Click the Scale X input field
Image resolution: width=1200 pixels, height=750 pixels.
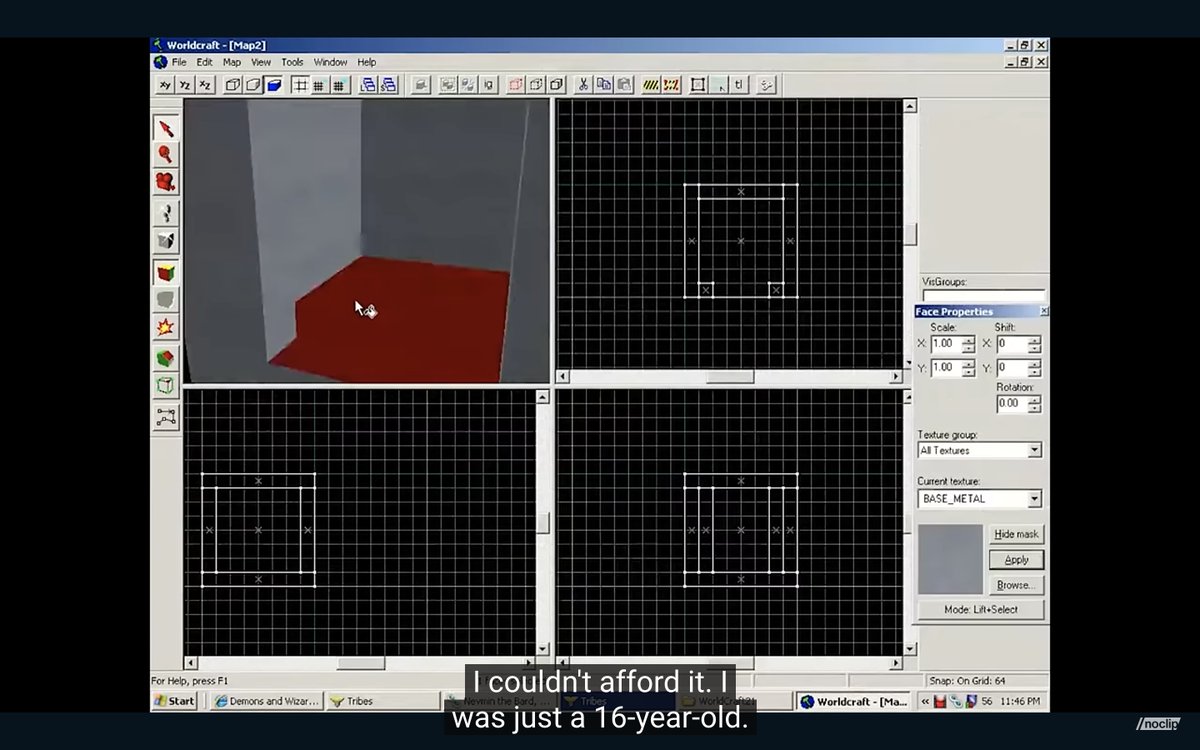945,344
